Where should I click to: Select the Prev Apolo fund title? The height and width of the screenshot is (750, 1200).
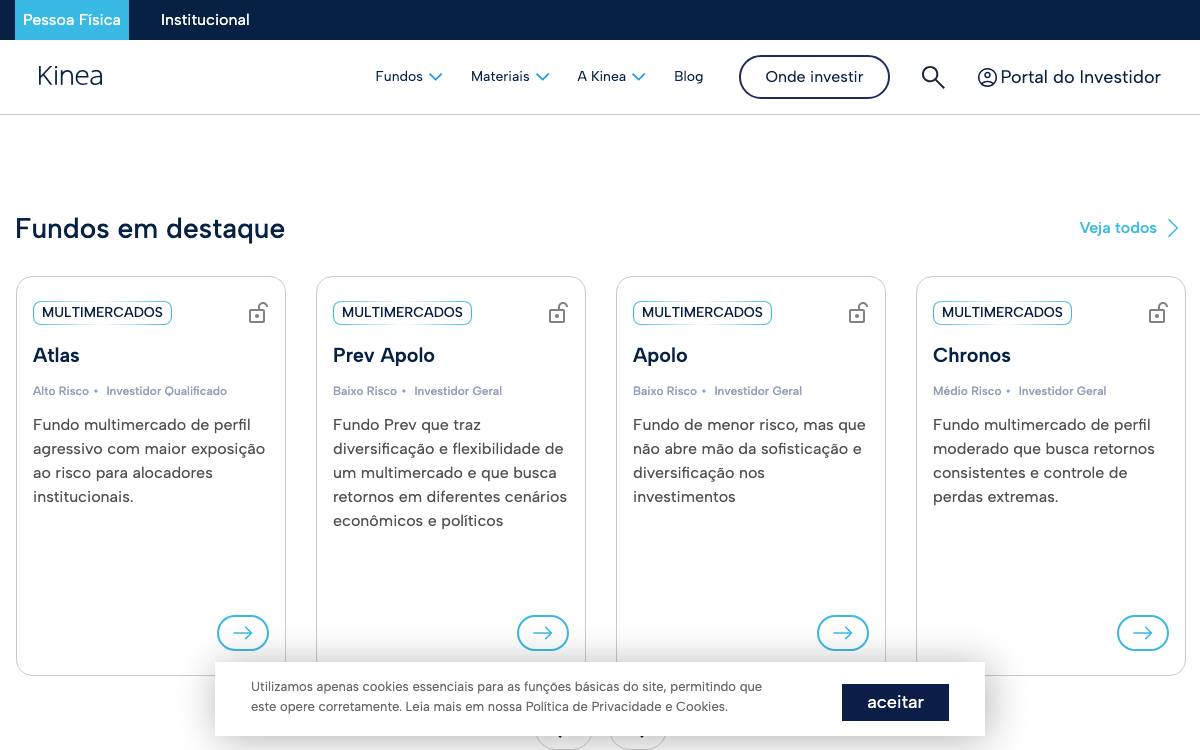(384, 355)
